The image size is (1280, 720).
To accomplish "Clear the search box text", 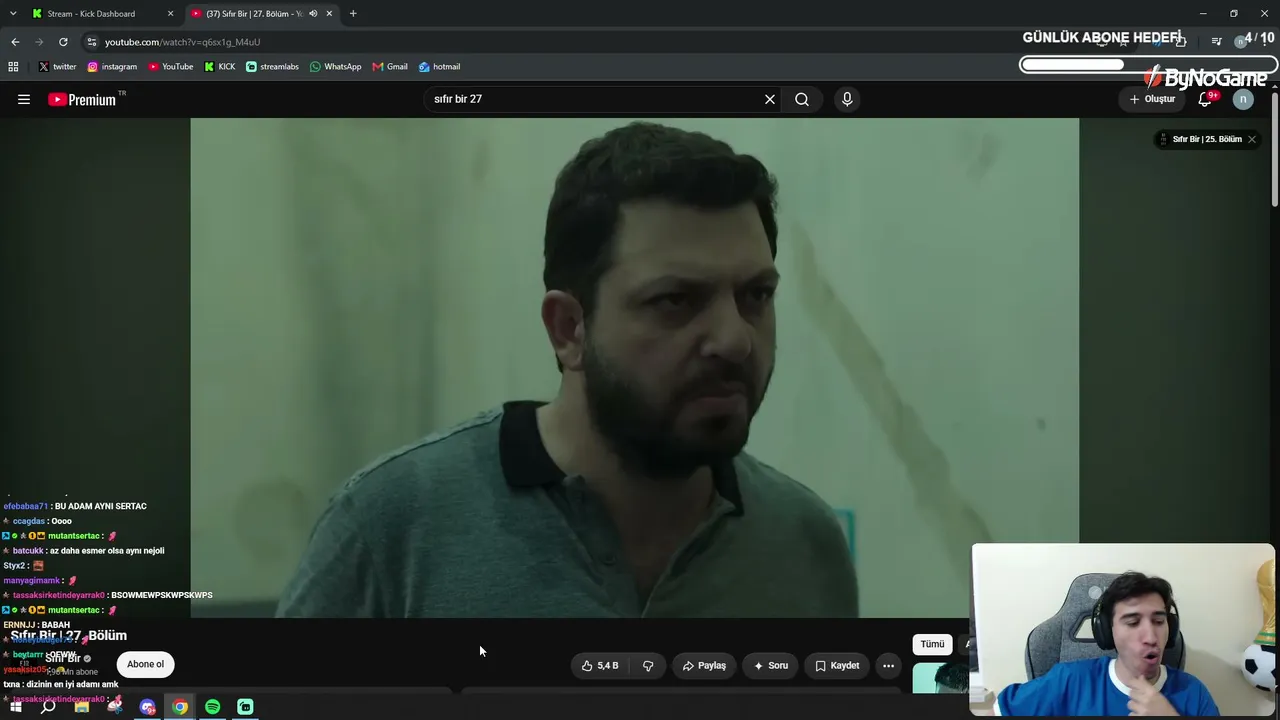I will click(770, 99).
